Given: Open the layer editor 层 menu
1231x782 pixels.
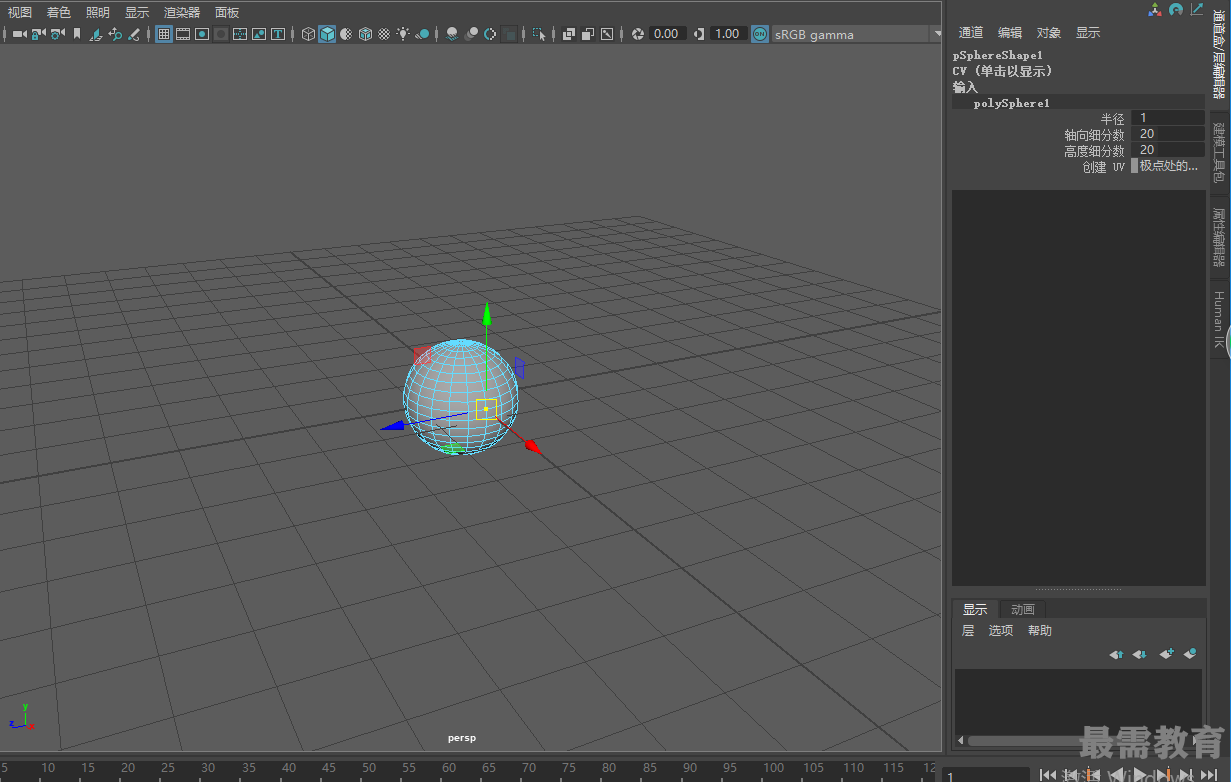Looking at the screenshot, I should 968,631.
